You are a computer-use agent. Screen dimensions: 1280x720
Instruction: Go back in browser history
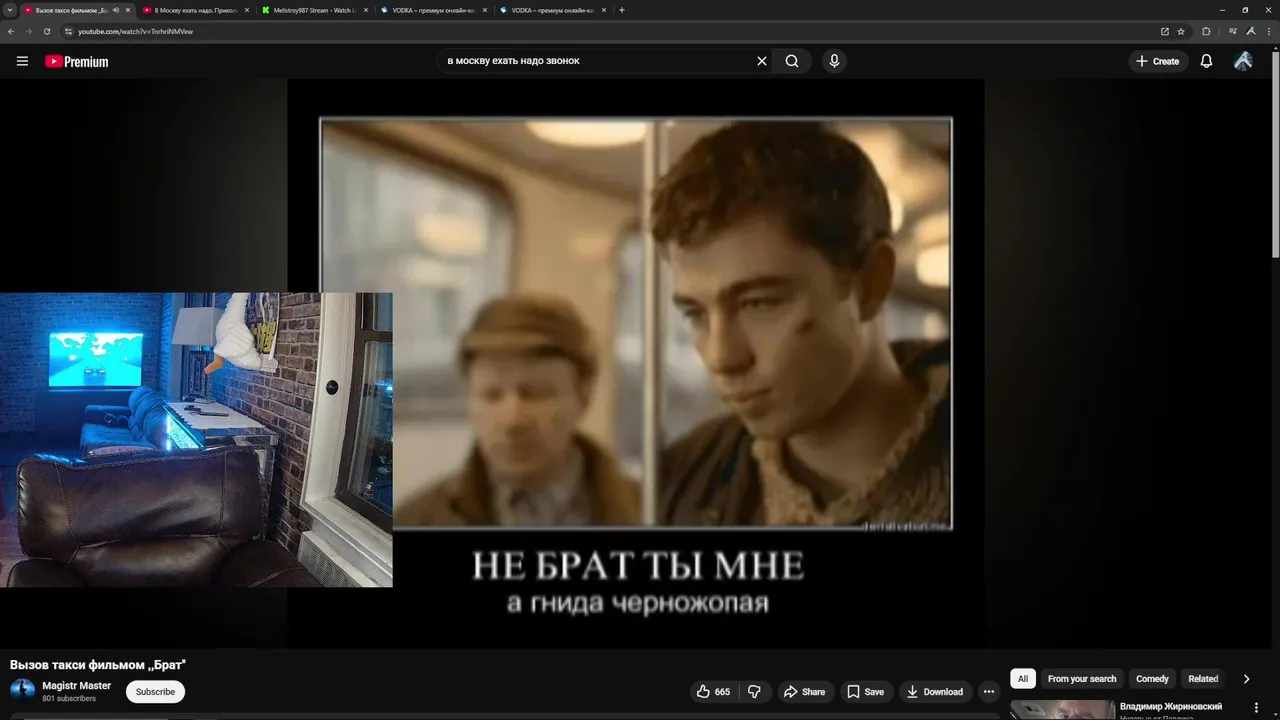11,32
